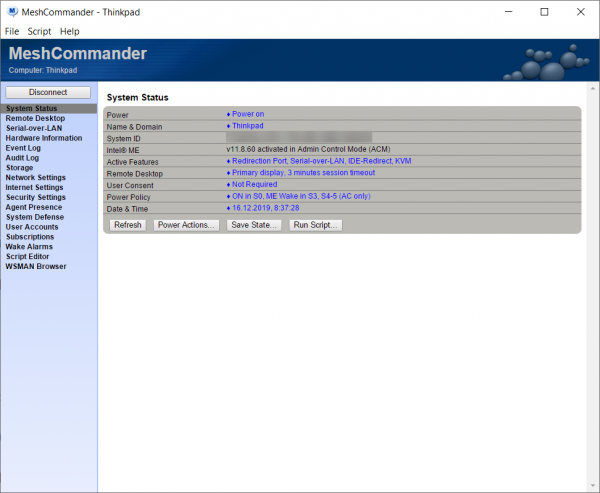The image size is (600, 493).
Task: Click the MeshCommander app icon in title bar
Action: click(x=11, y=12)
